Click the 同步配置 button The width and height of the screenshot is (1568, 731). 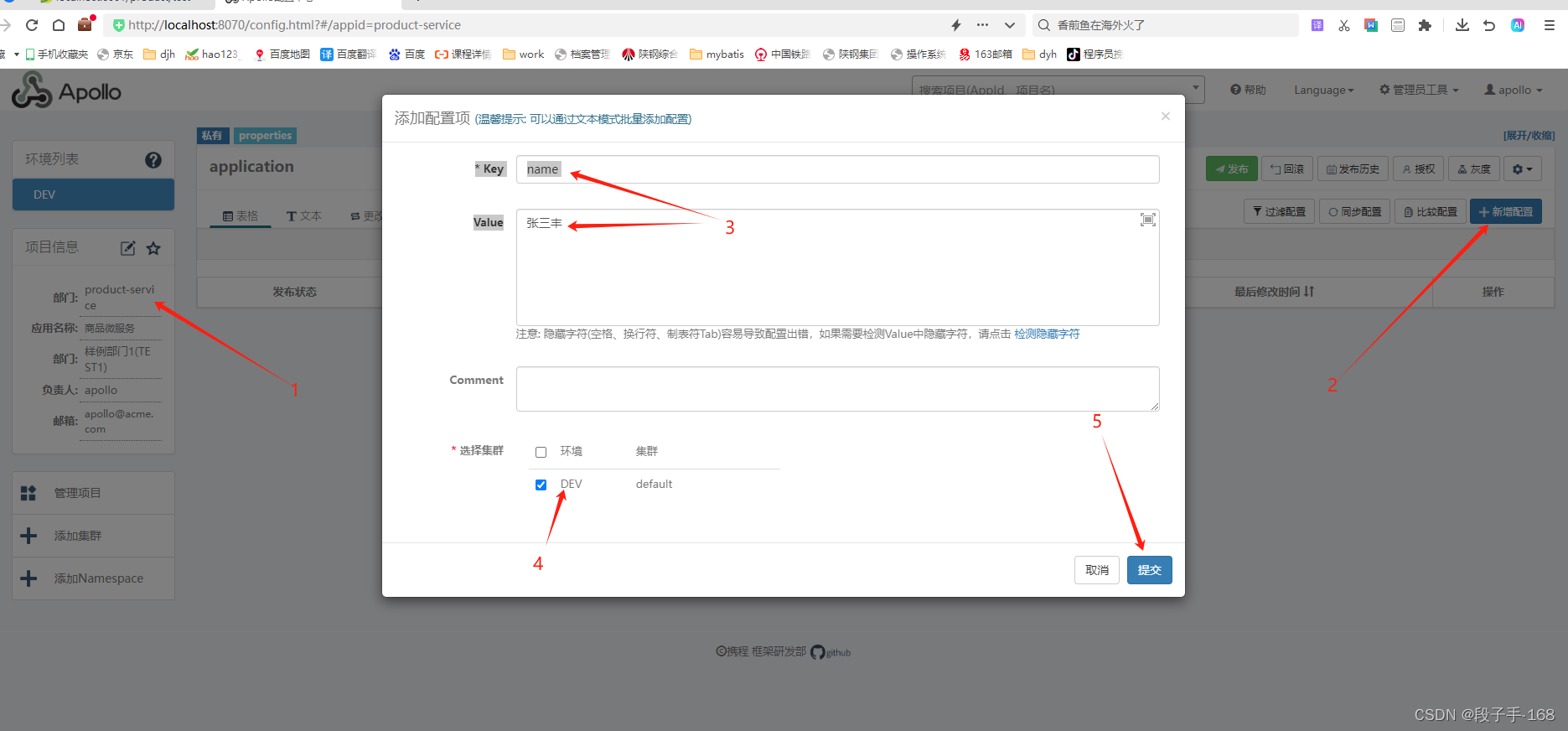click(x=1355, y=211)
